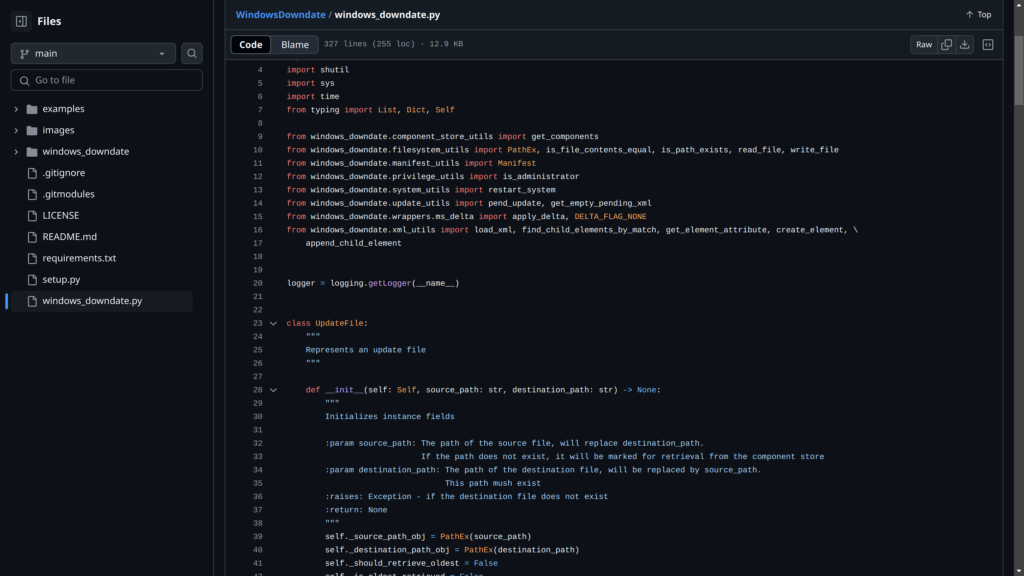Jump to Top of the file
Screen dimensions: 1024x576
coord(978,15)
